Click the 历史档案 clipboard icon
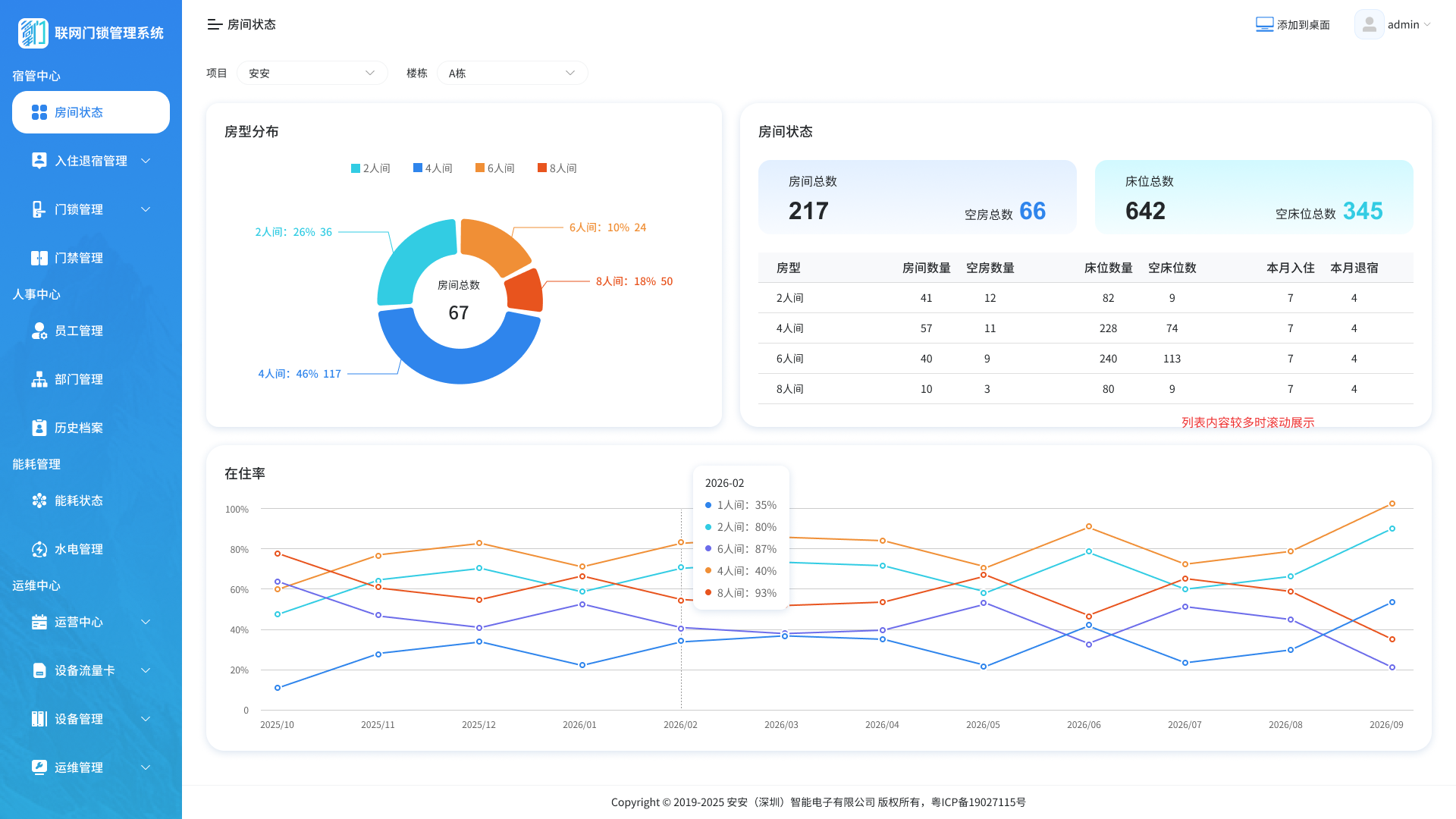1456x819 pixels. point(39,428)
